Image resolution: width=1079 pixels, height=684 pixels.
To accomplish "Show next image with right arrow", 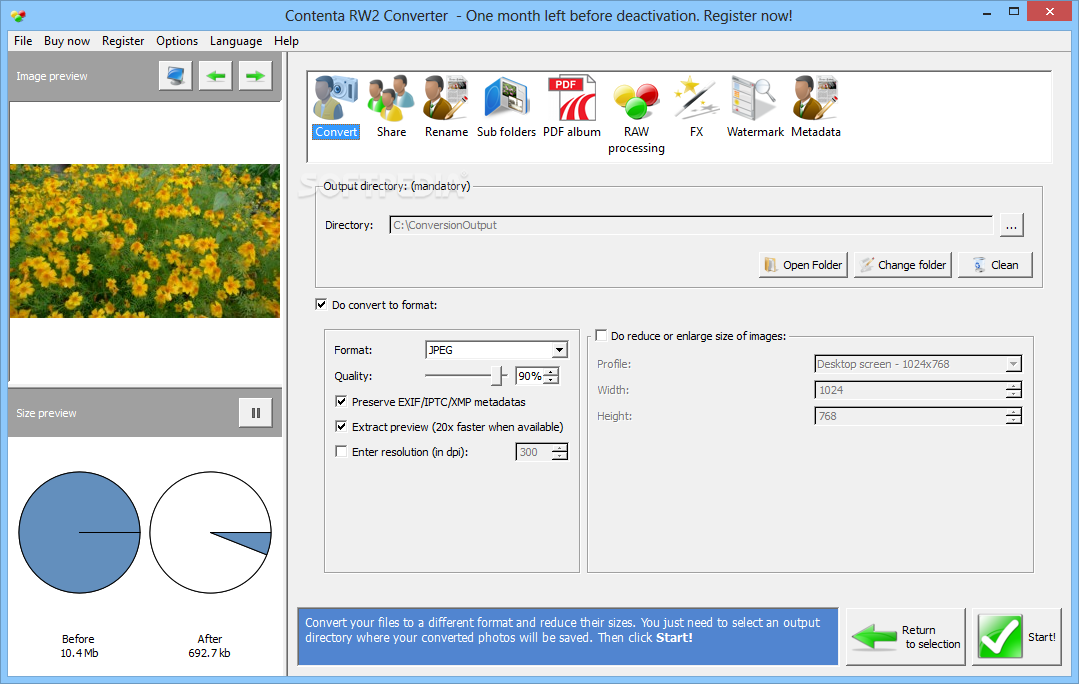I will pos(255,76).
